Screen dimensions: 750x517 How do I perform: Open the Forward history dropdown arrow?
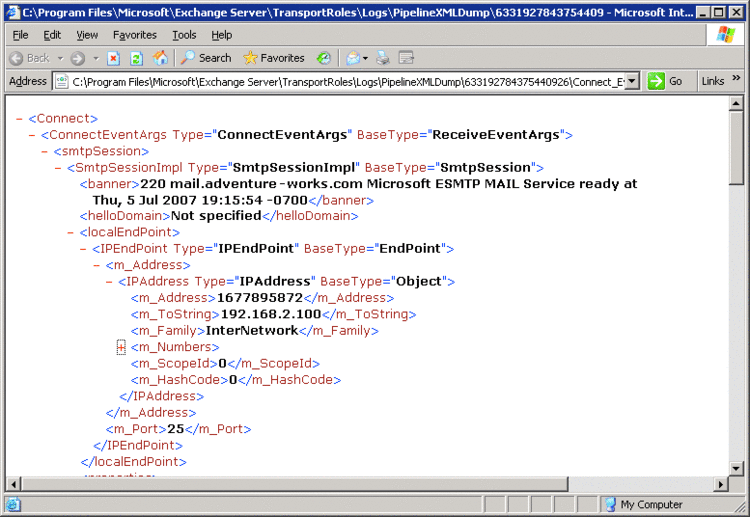(96, 58)
